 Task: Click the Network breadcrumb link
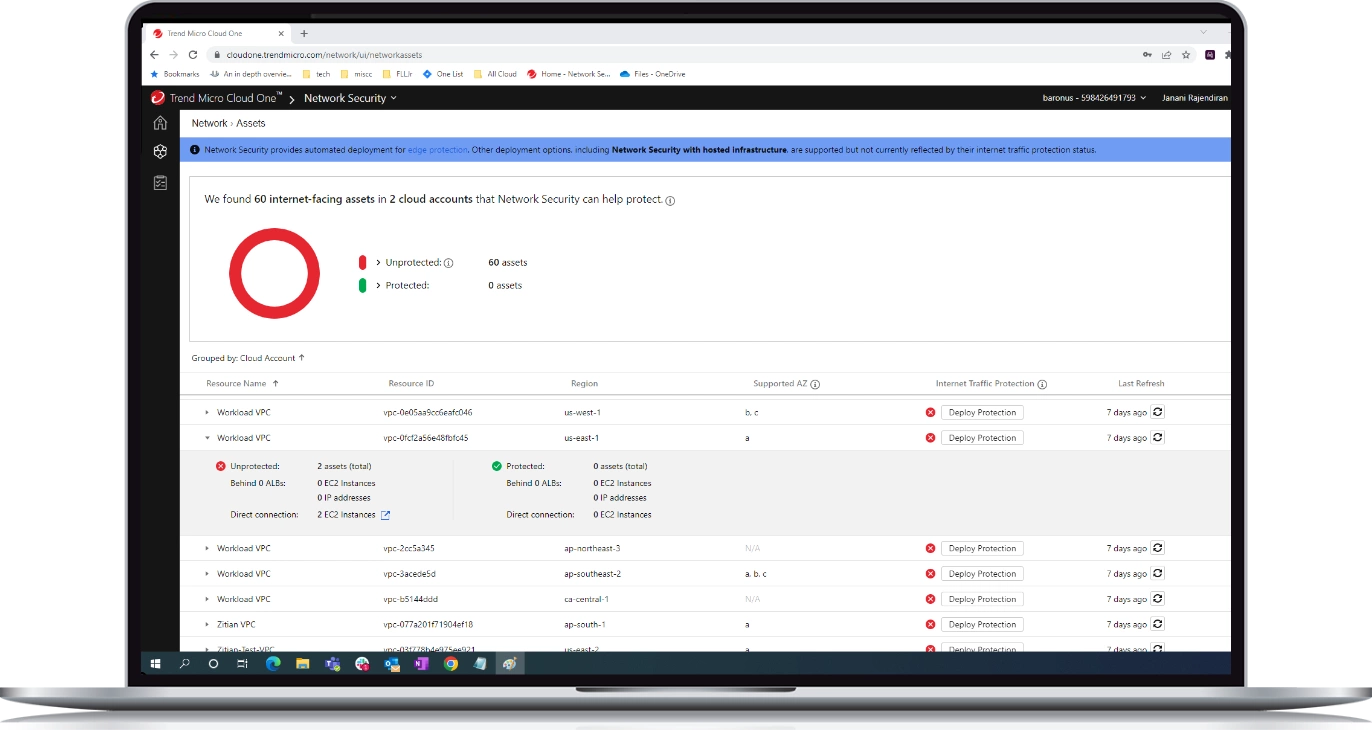(209, 123)
